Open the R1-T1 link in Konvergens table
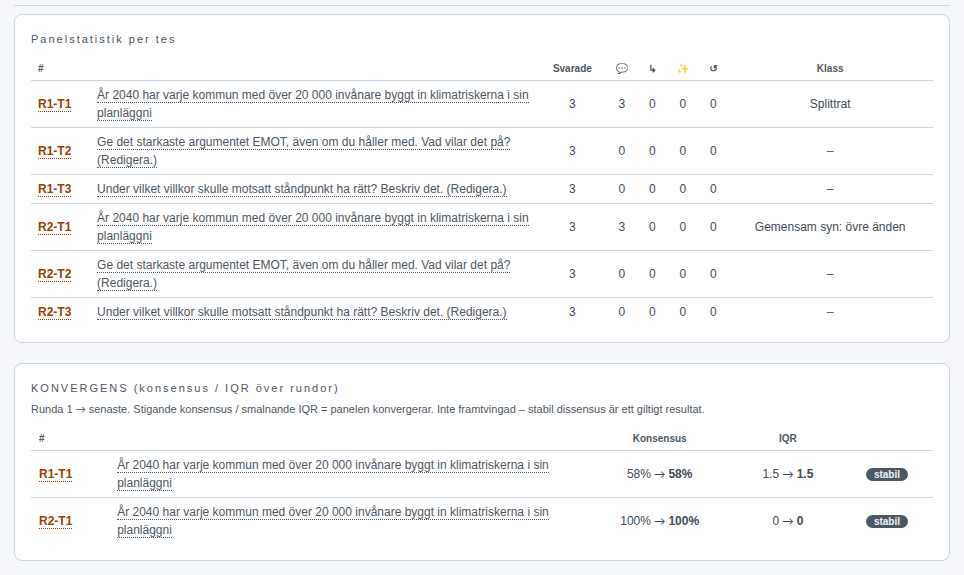Screen dimensions: 964x575 pos(55,474)
